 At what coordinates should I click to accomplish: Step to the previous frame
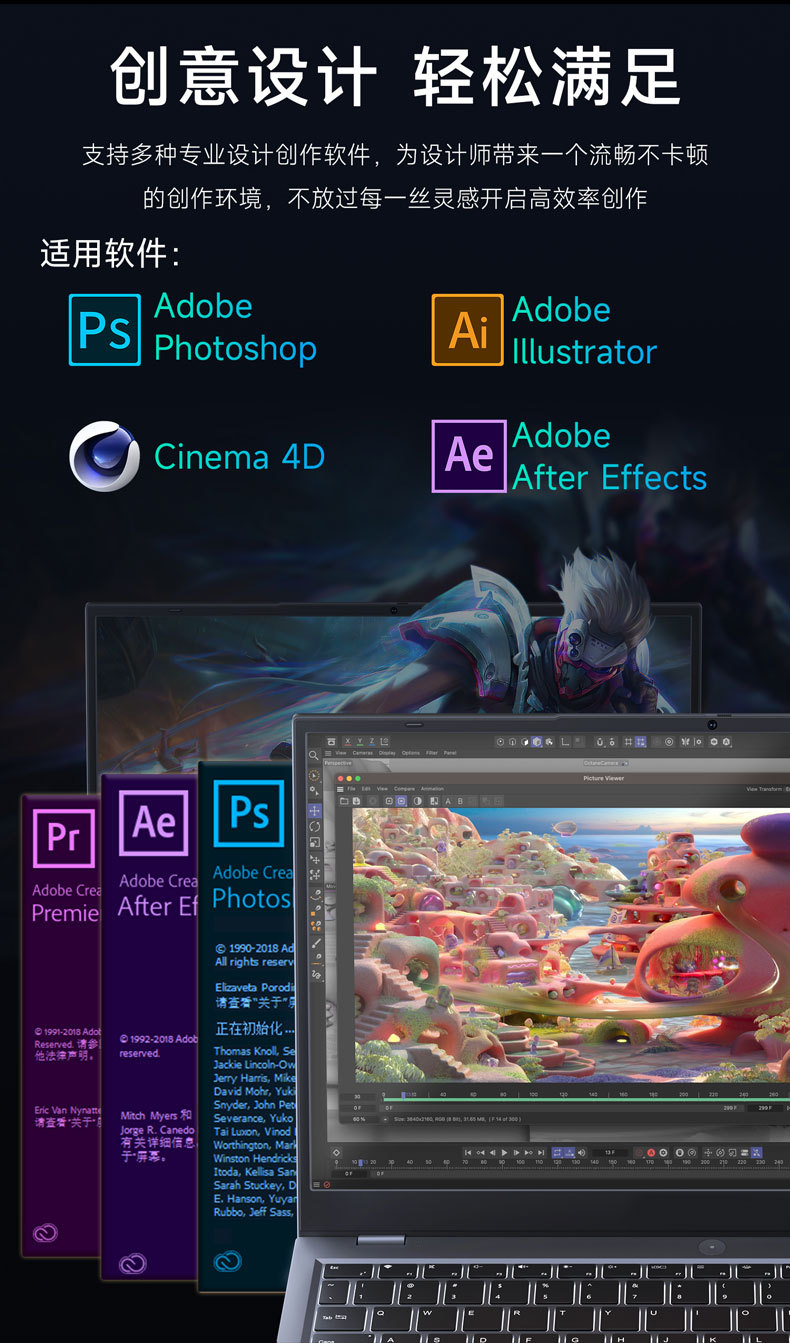[493, 1153]
